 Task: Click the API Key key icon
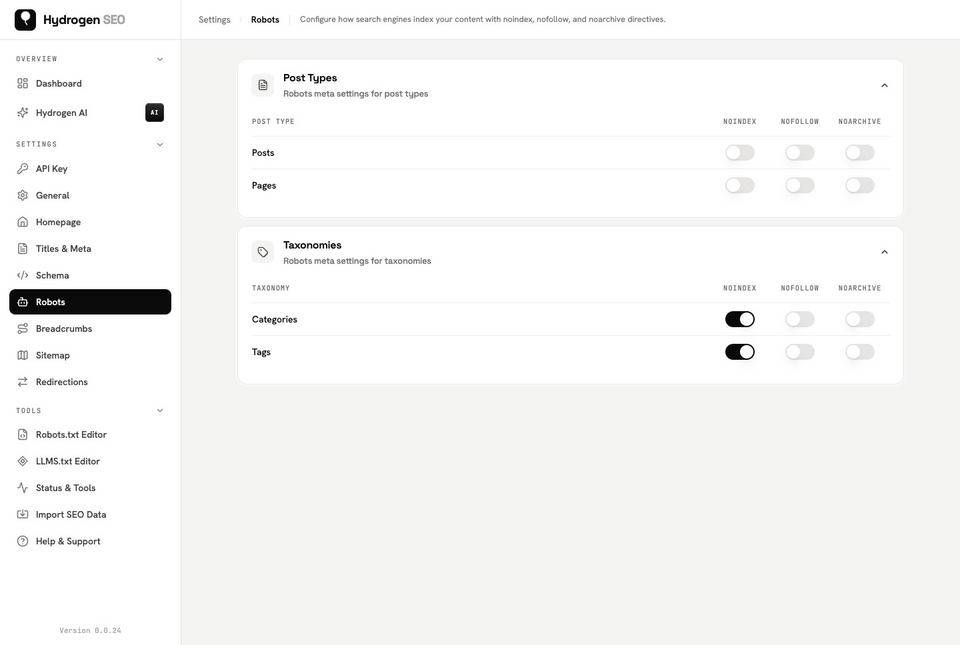[x=23, y=168]
